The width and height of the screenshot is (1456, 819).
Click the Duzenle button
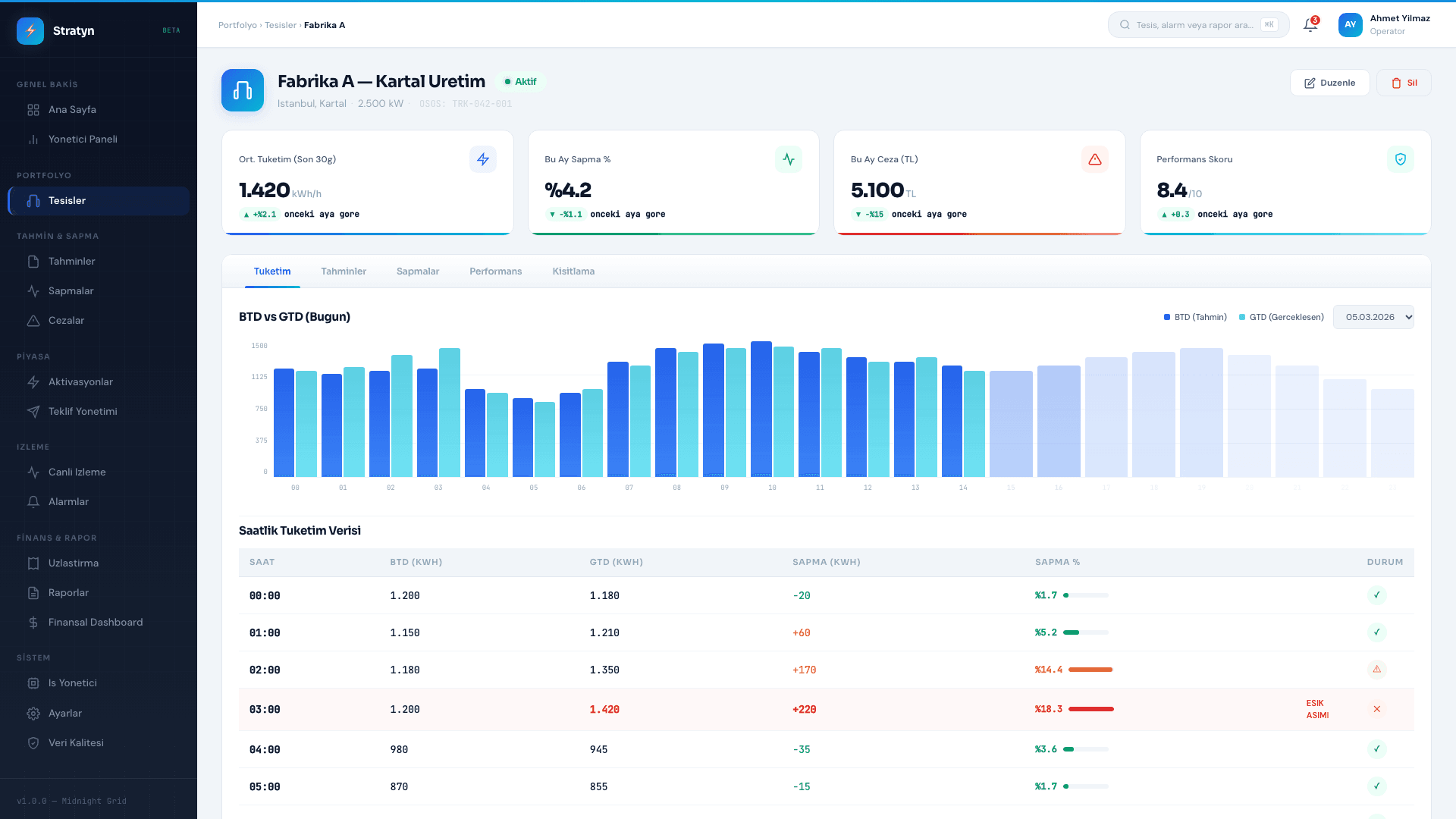tap(1330, 83)
